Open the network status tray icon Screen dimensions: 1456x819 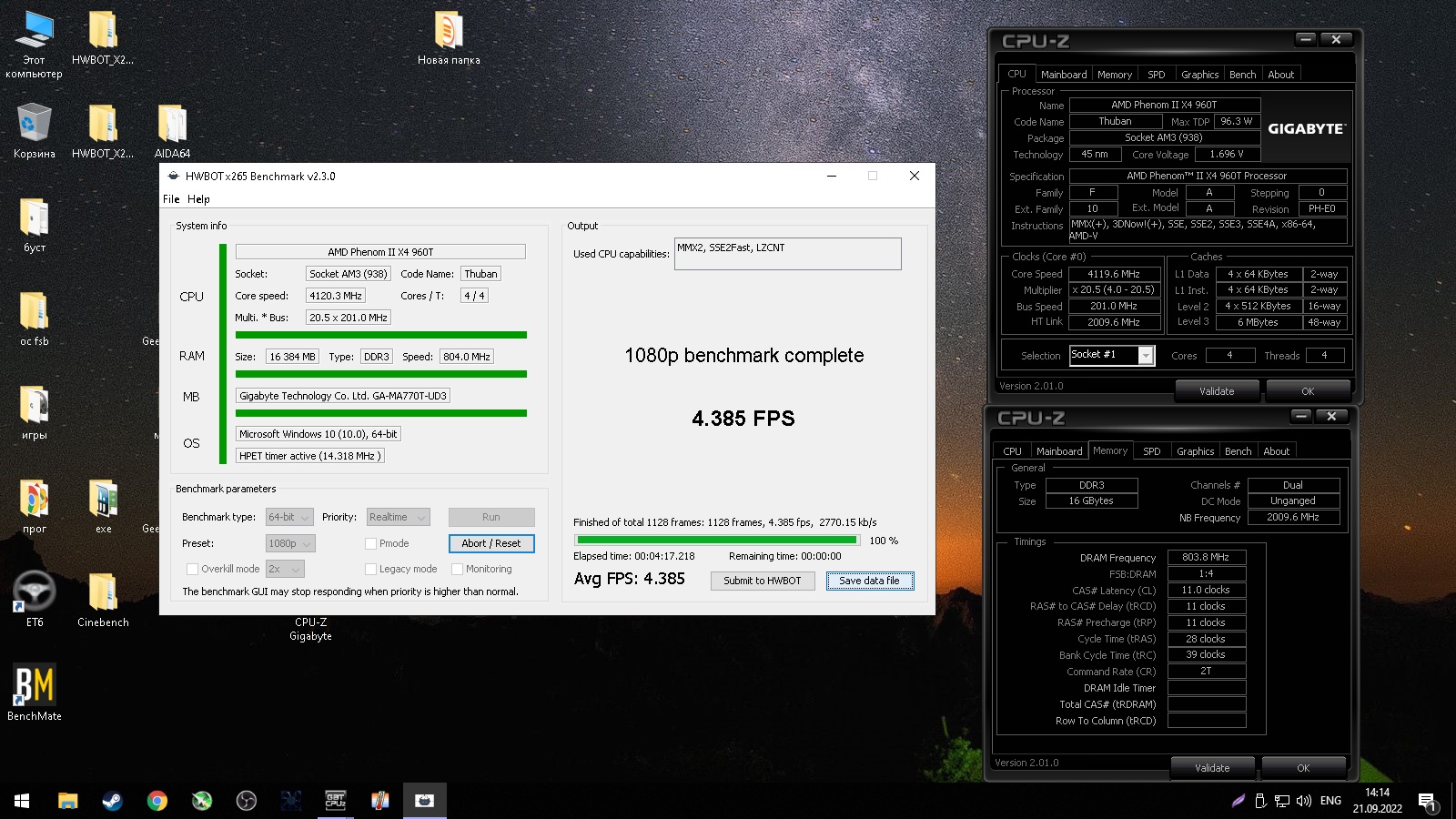(x=1281, y=801)
